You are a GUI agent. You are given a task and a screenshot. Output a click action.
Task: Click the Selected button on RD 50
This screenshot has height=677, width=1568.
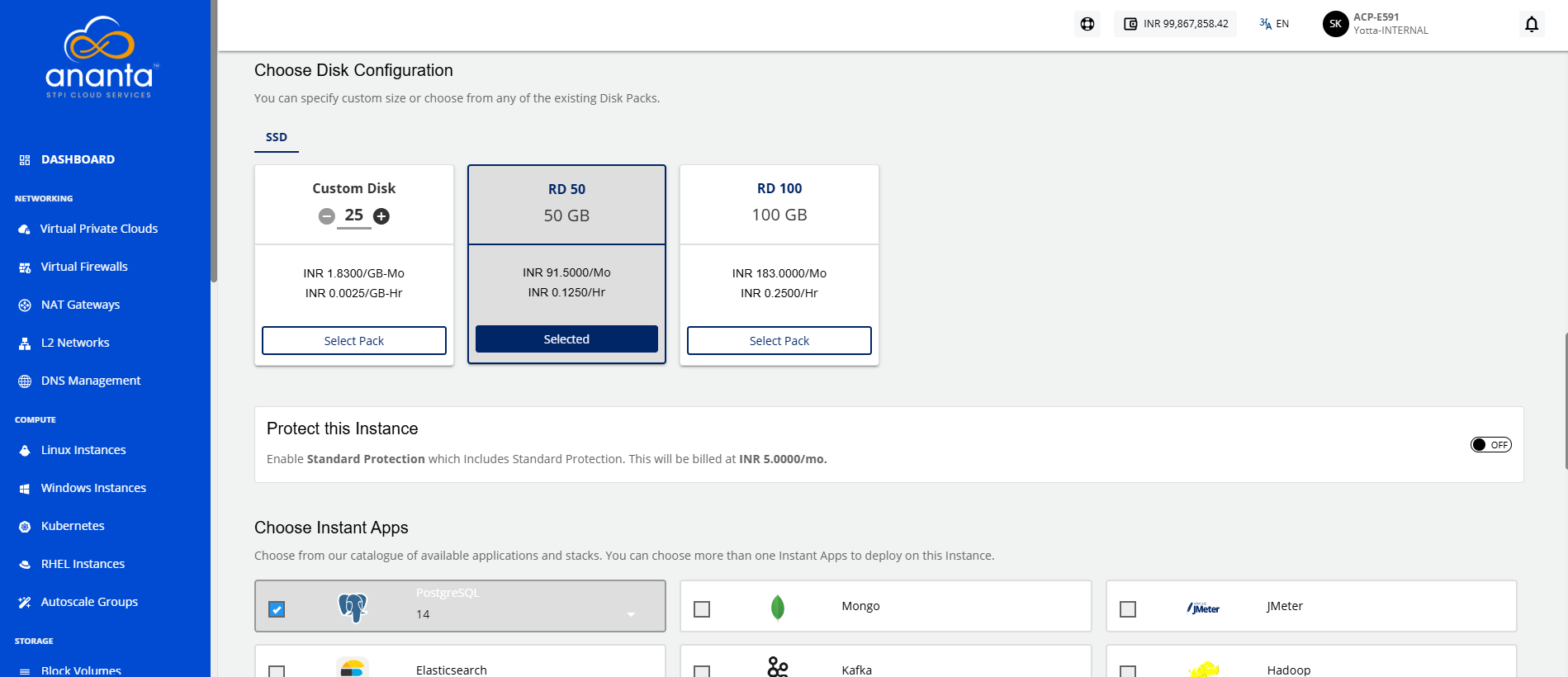pos(566,339)
